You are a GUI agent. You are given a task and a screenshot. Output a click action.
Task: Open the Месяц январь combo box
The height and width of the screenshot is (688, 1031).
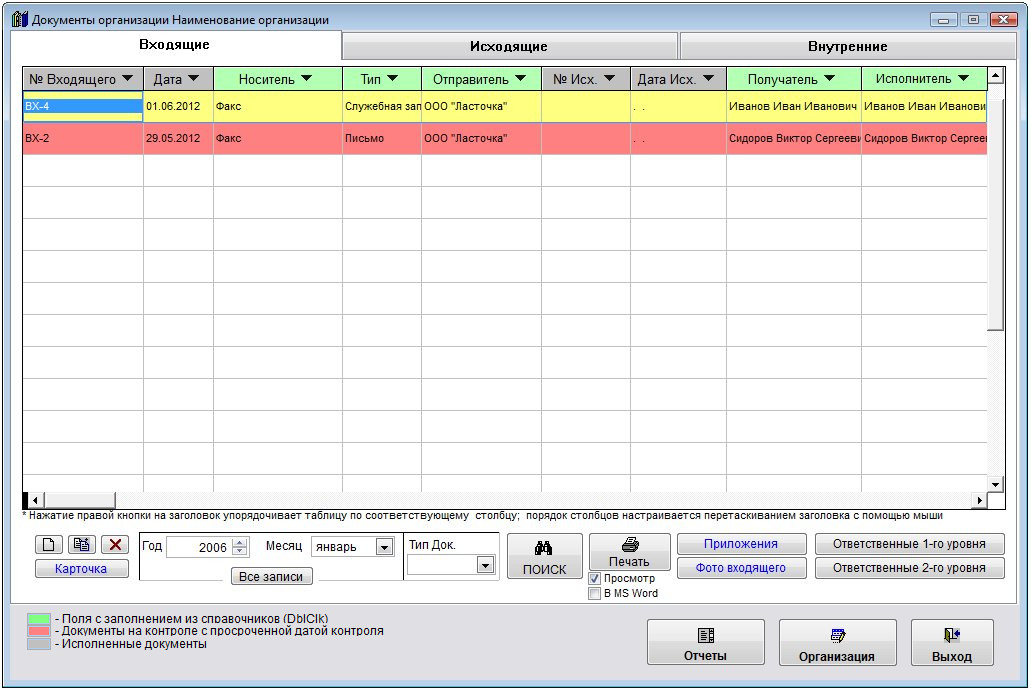click(352, 547)
